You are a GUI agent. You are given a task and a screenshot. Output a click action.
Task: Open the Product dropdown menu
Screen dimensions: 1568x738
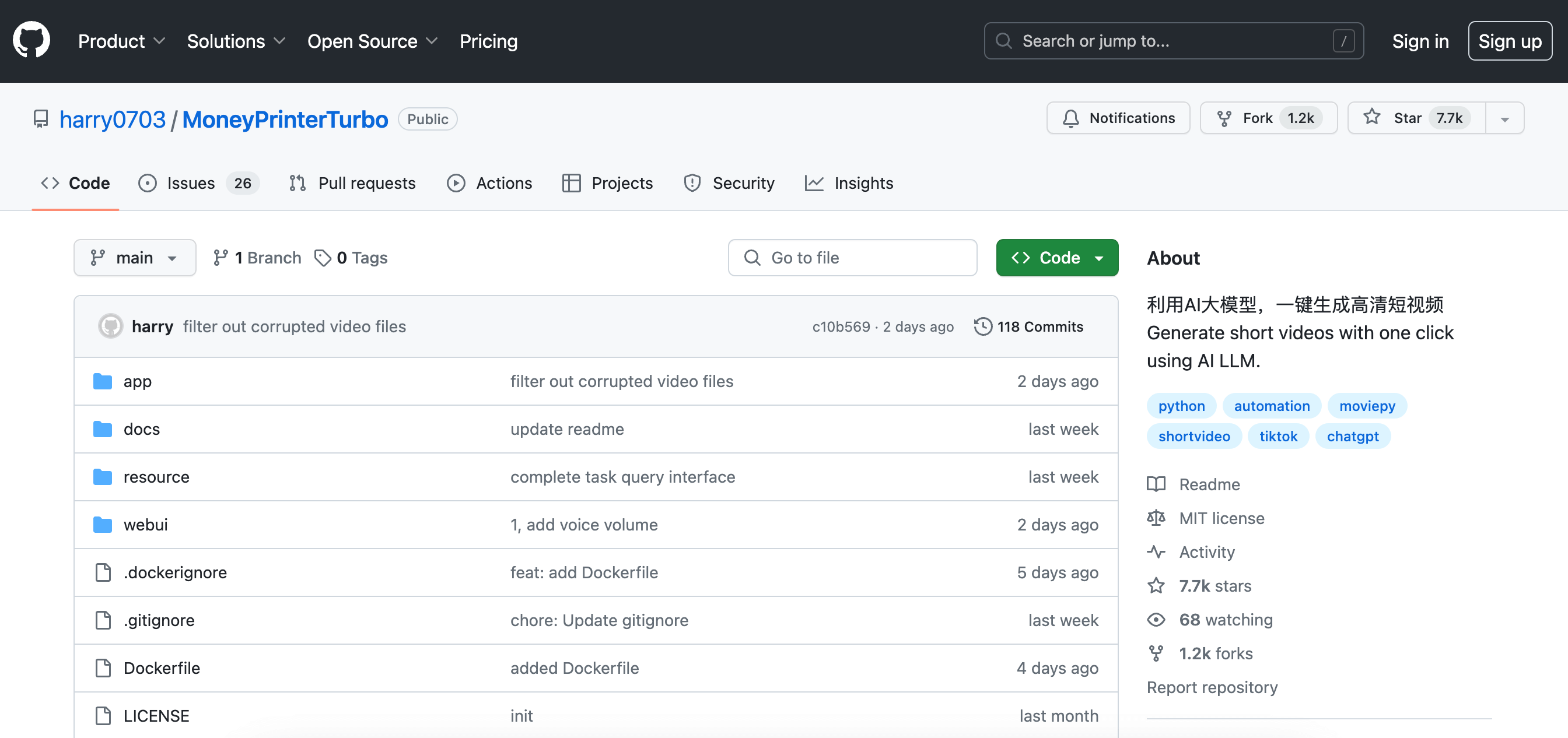pos(122,41)
